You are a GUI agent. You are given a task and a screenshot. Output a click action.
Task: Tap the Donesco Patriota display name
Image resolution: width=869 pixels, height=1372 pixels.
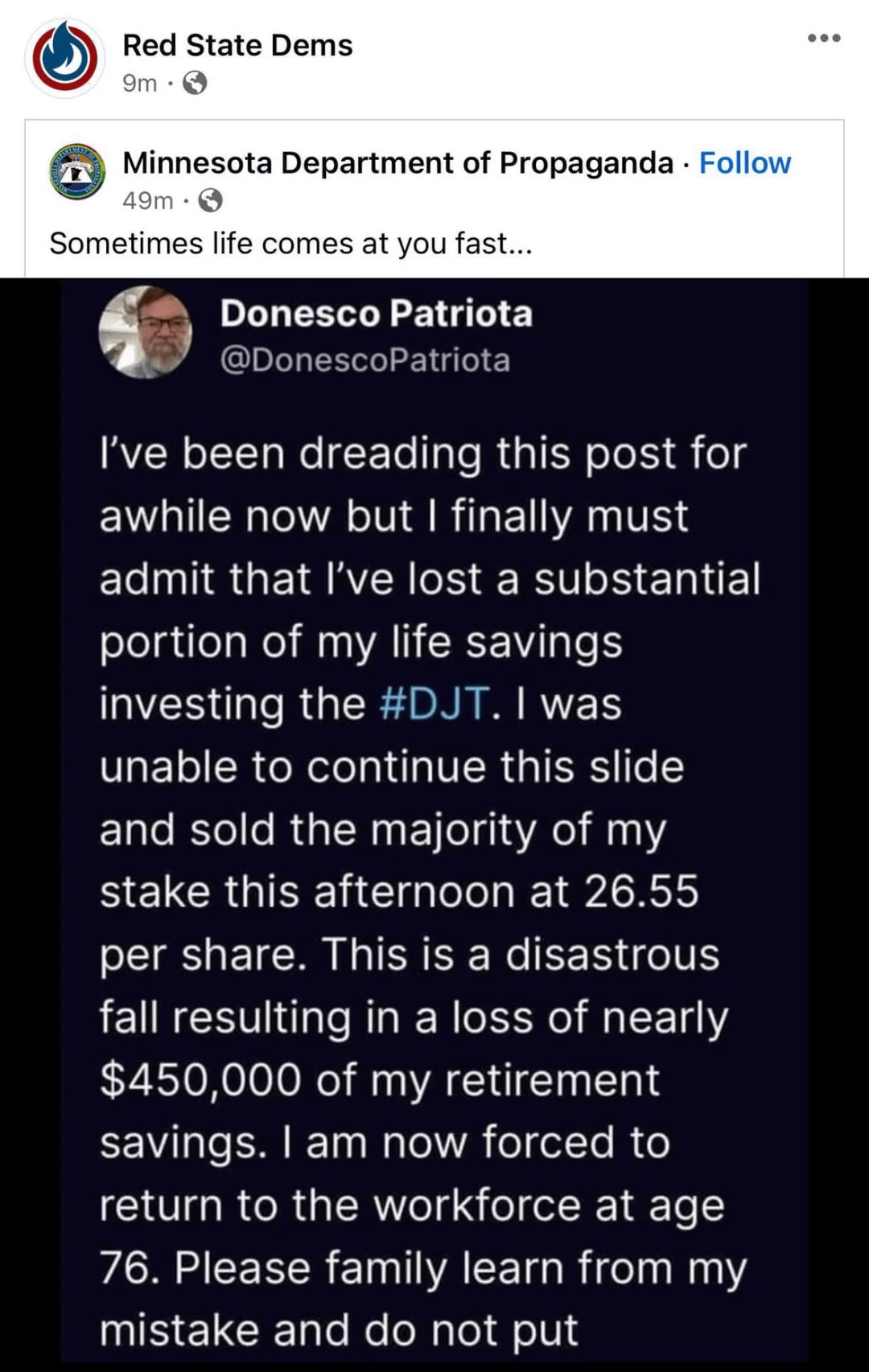pyautogui.click(x=377, y=314)
